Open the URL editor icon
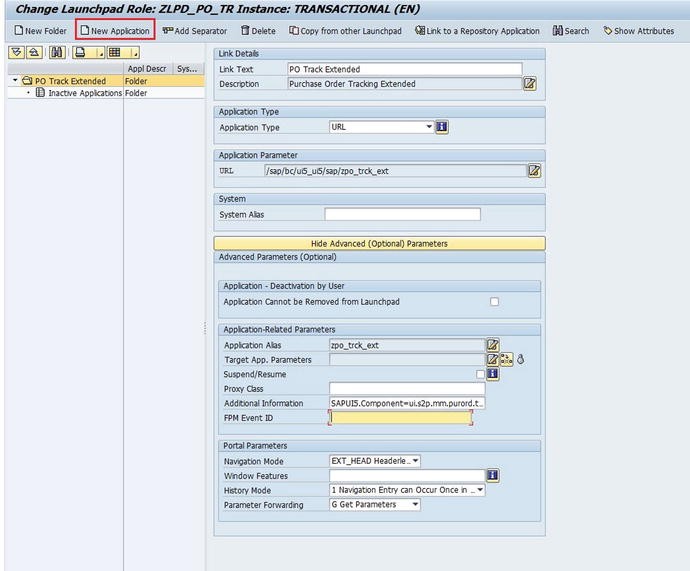 [x=534, y=171]
